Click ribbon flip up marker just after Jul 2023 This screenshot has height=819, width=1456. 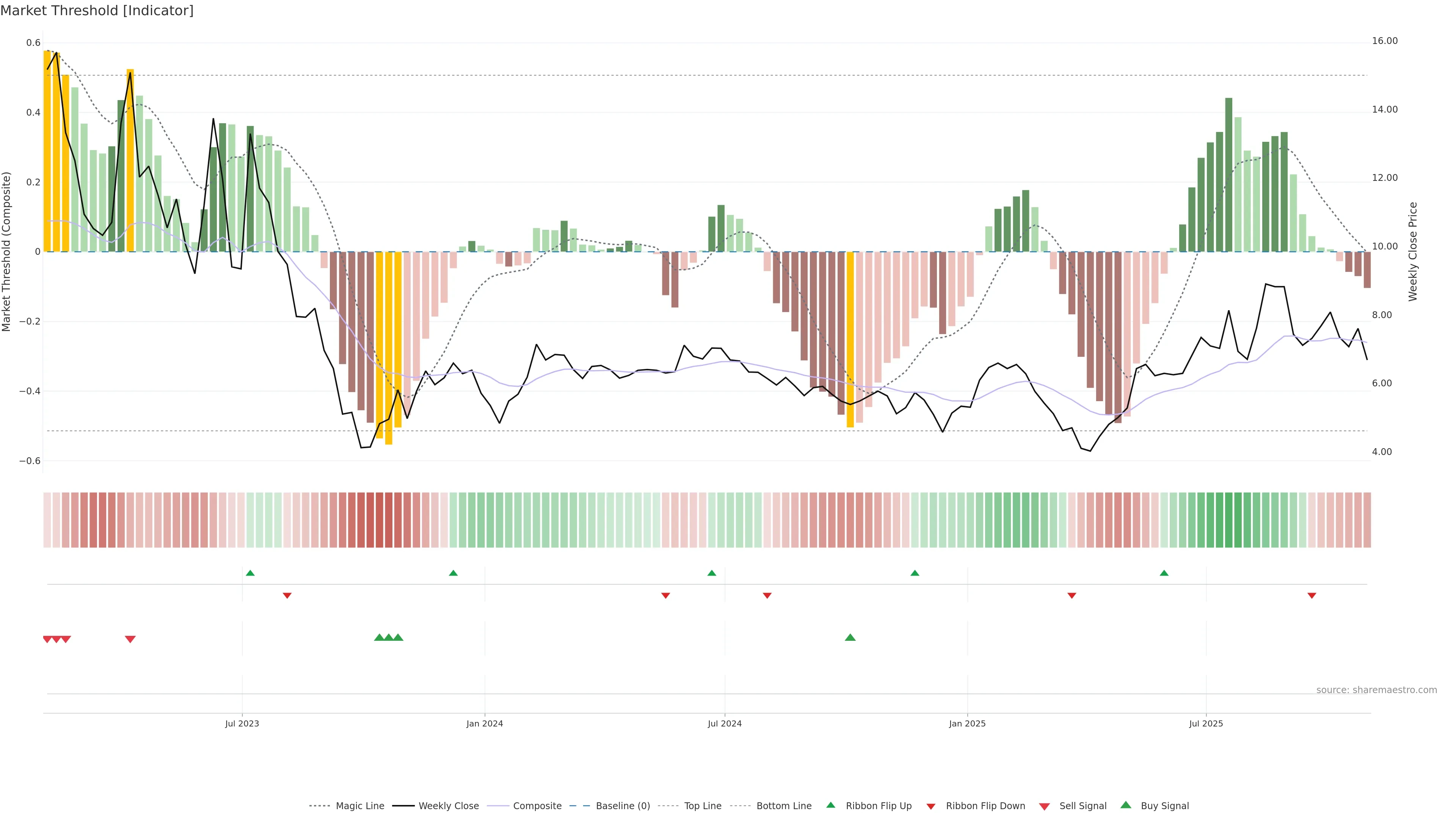[x=250, y=573]
